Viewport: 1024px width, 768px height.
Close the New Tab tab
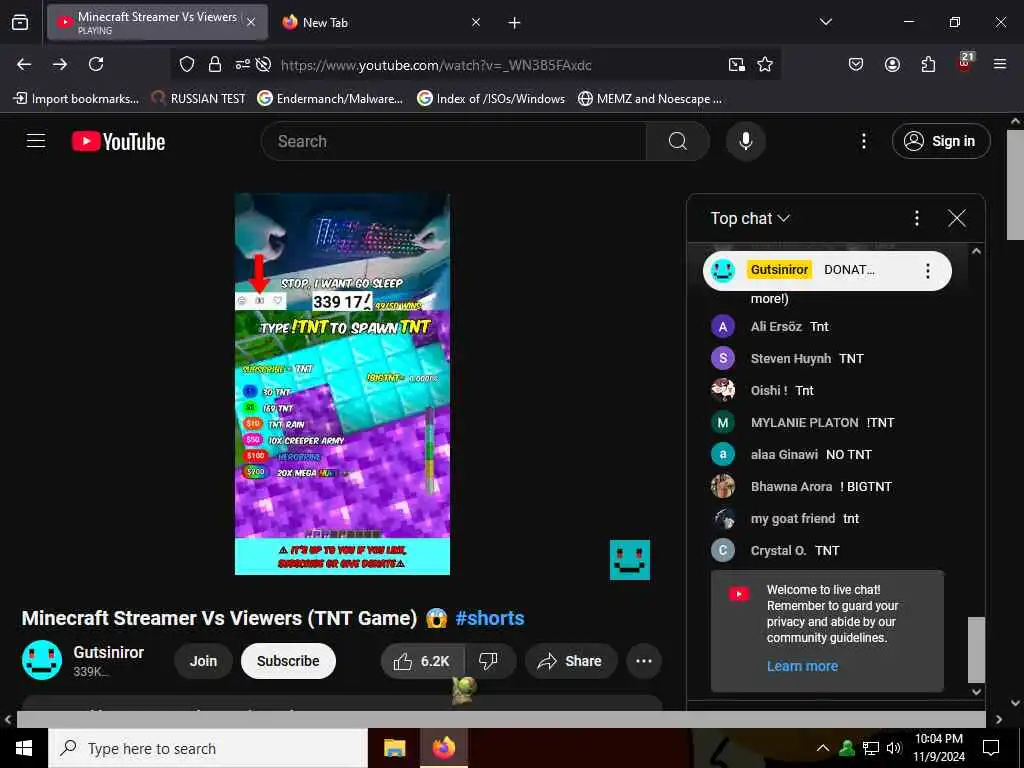[x=476, y=23]
